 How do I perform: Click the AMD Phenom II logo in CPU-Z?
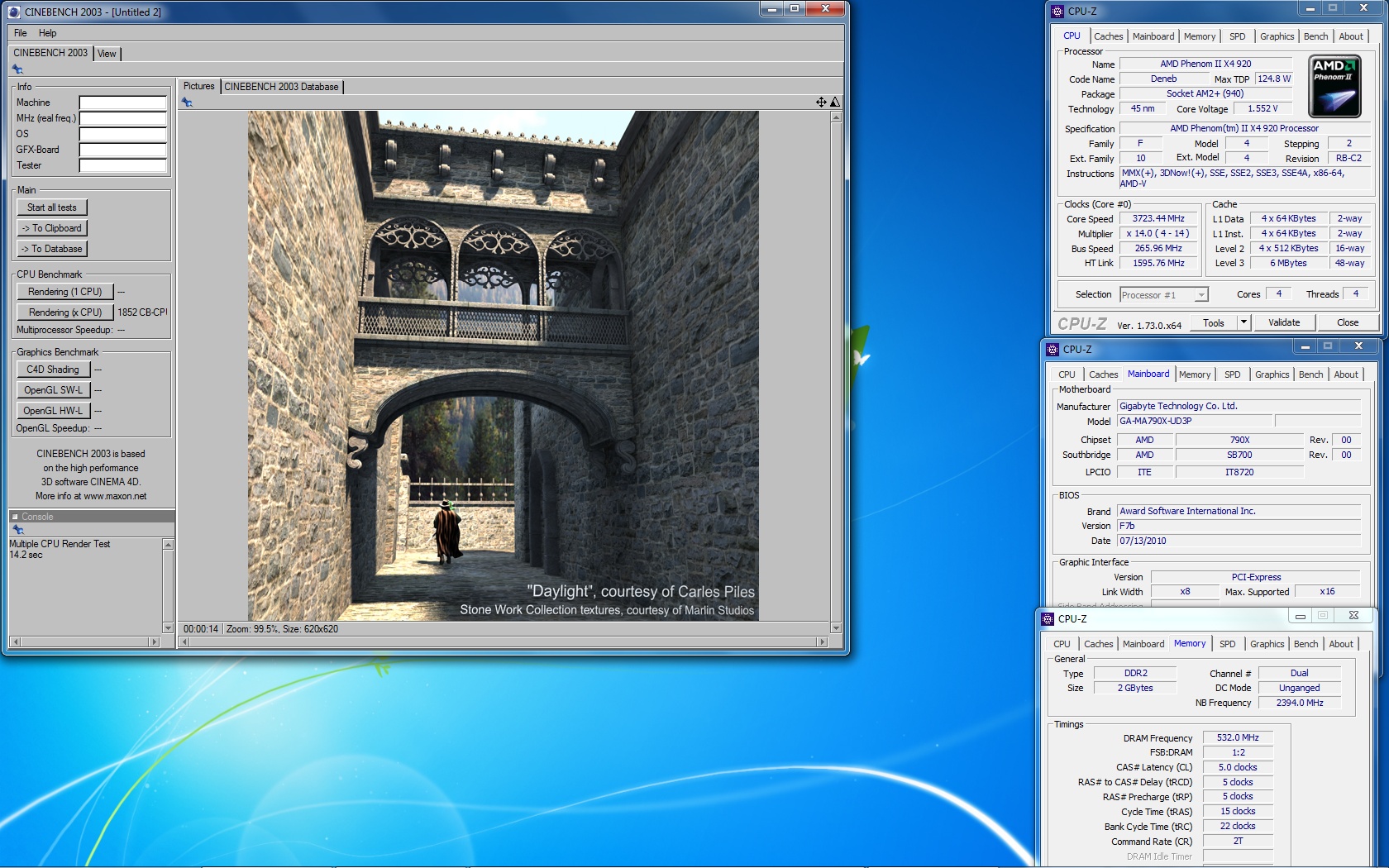[x=1334, y=87]
